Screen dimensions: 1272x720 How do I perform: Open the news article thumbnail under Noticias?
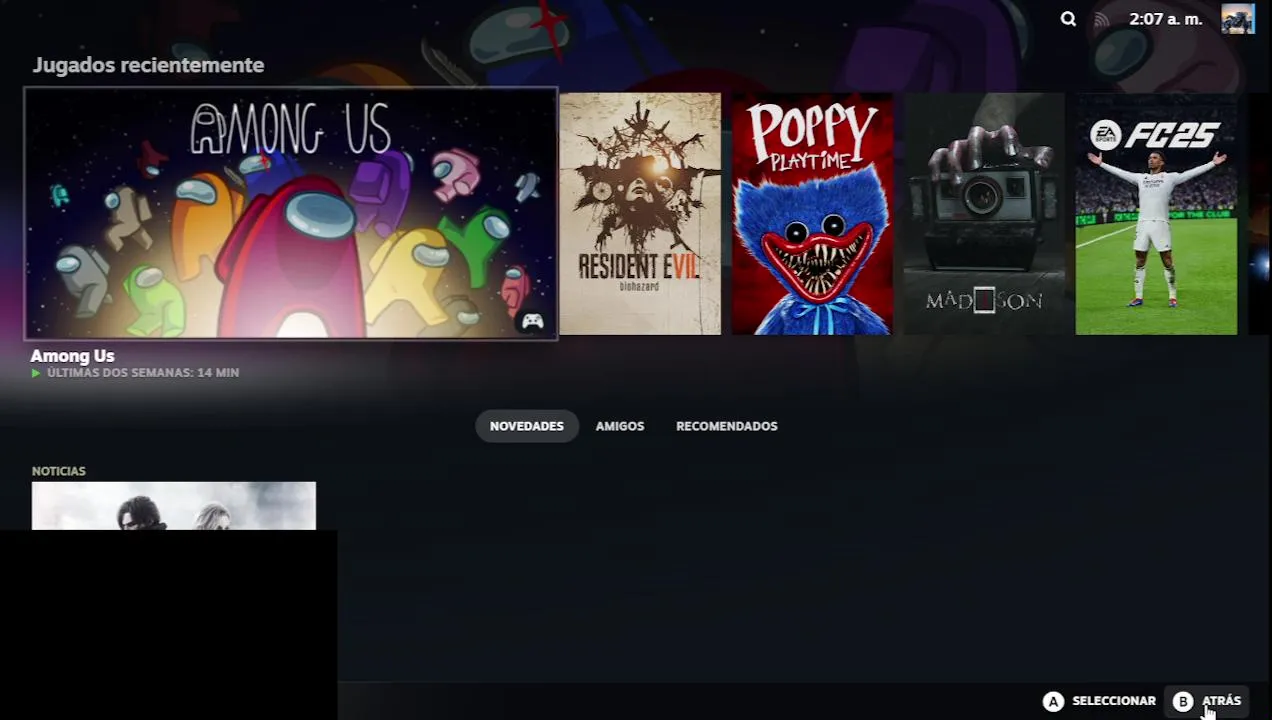(x=174, y=506)
